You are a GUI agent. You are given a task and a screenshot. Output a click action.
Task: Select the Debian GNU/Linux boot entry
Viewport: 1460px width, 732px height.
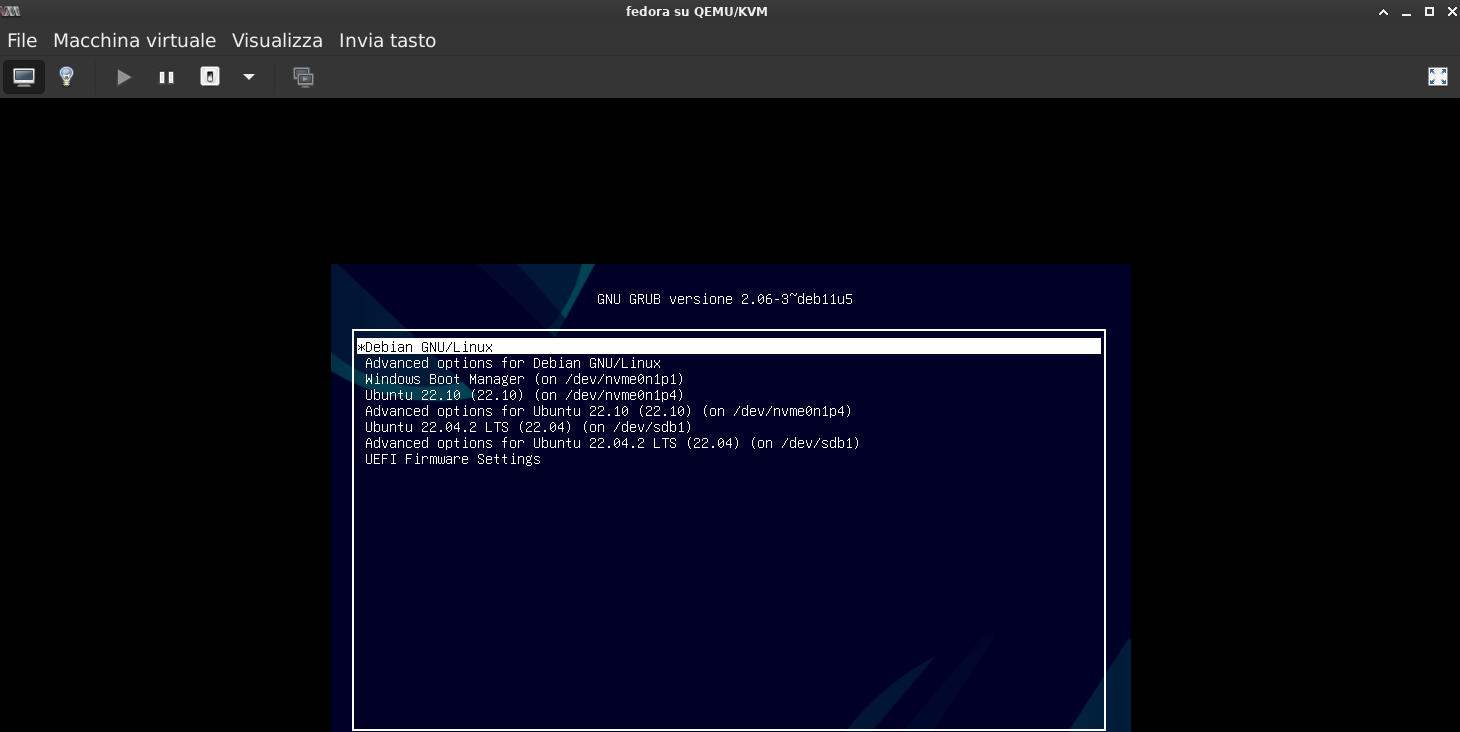pyautogui.click(x=729, y=347)
